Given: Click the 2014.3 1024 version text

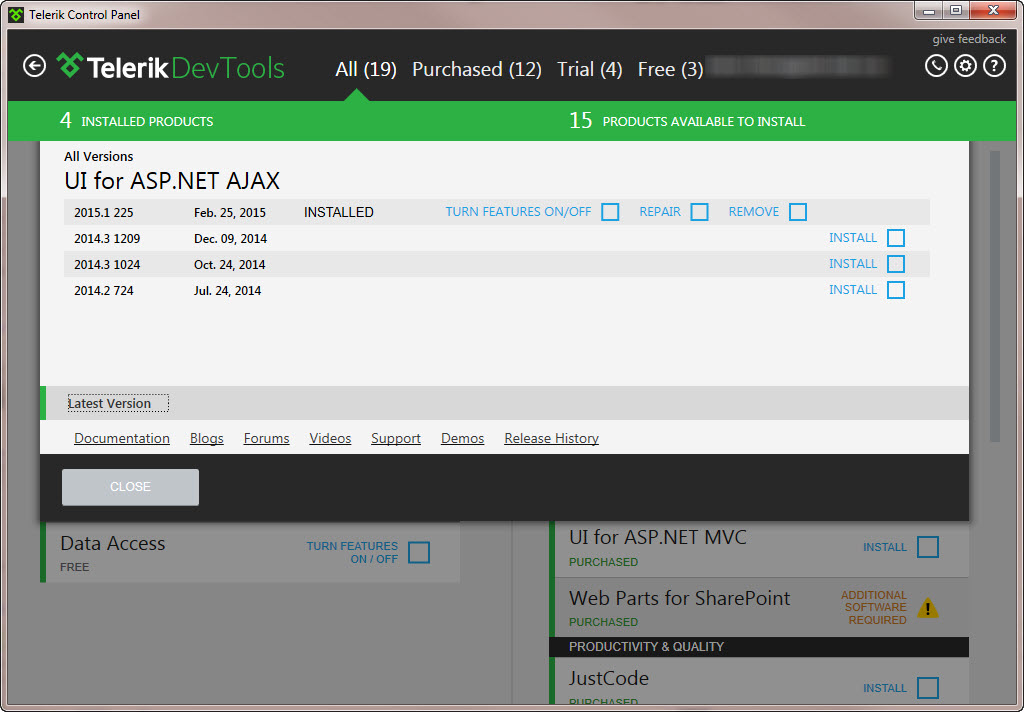Looking at the screenshot, I should click(107, 265).
